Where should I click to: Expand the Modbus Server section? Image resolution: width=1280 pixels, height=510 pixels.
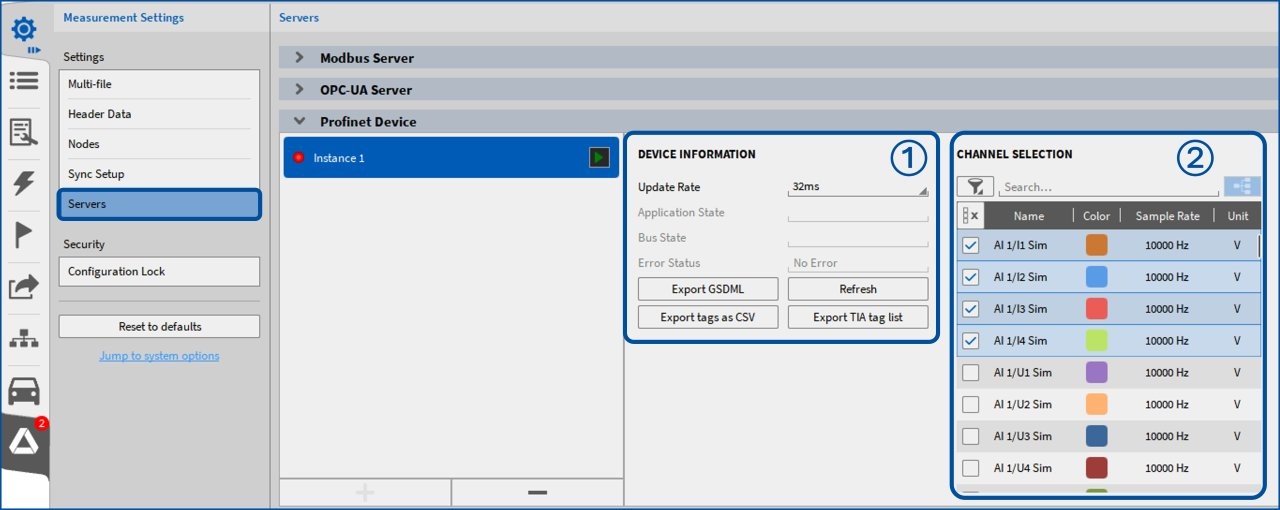[x=299, y=57]
